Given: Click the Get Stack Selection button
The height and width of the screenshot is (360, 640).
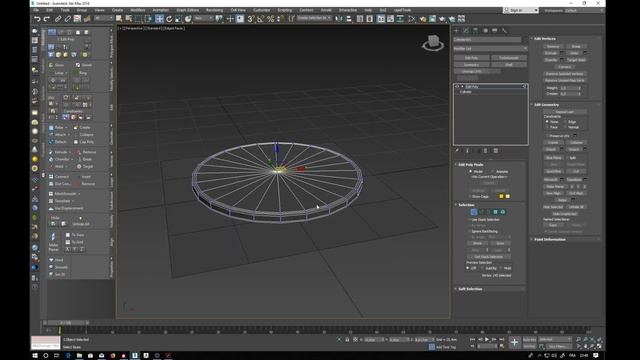Looking at the screenshot, I should 489,257.
